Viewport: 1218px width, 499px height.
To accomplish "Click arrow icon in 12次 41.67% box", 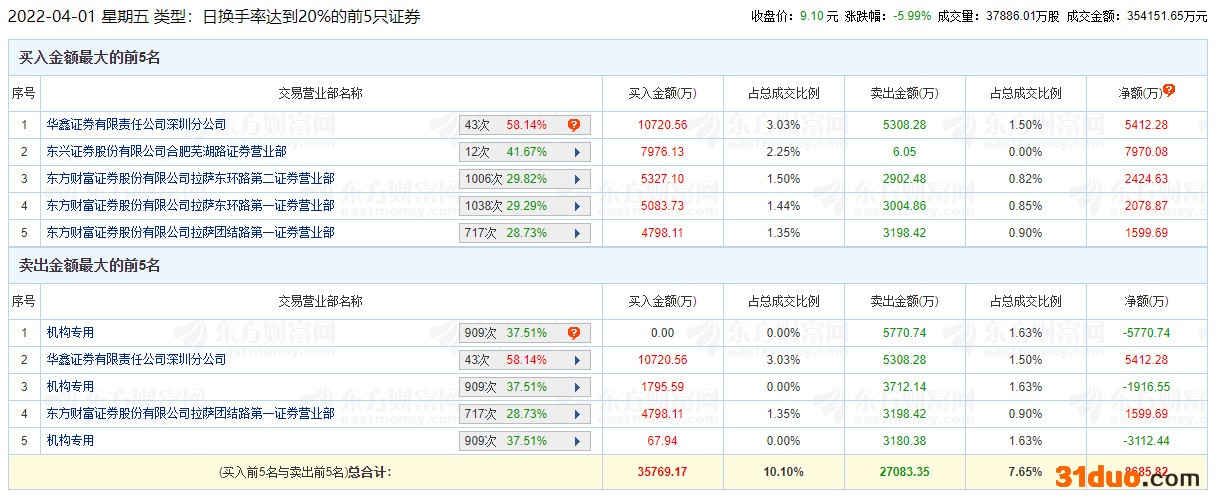I will pos(577,152).
